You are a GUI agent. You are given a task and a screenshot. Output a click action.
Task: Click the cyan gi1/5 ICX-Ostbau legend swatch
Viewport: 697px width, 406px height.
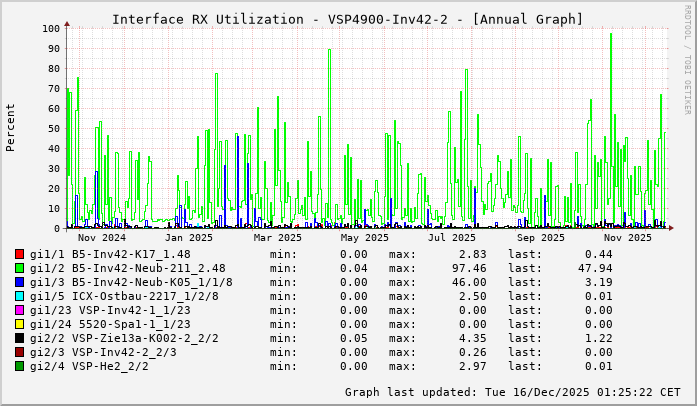pyautogui.click(x=20, y=296)
